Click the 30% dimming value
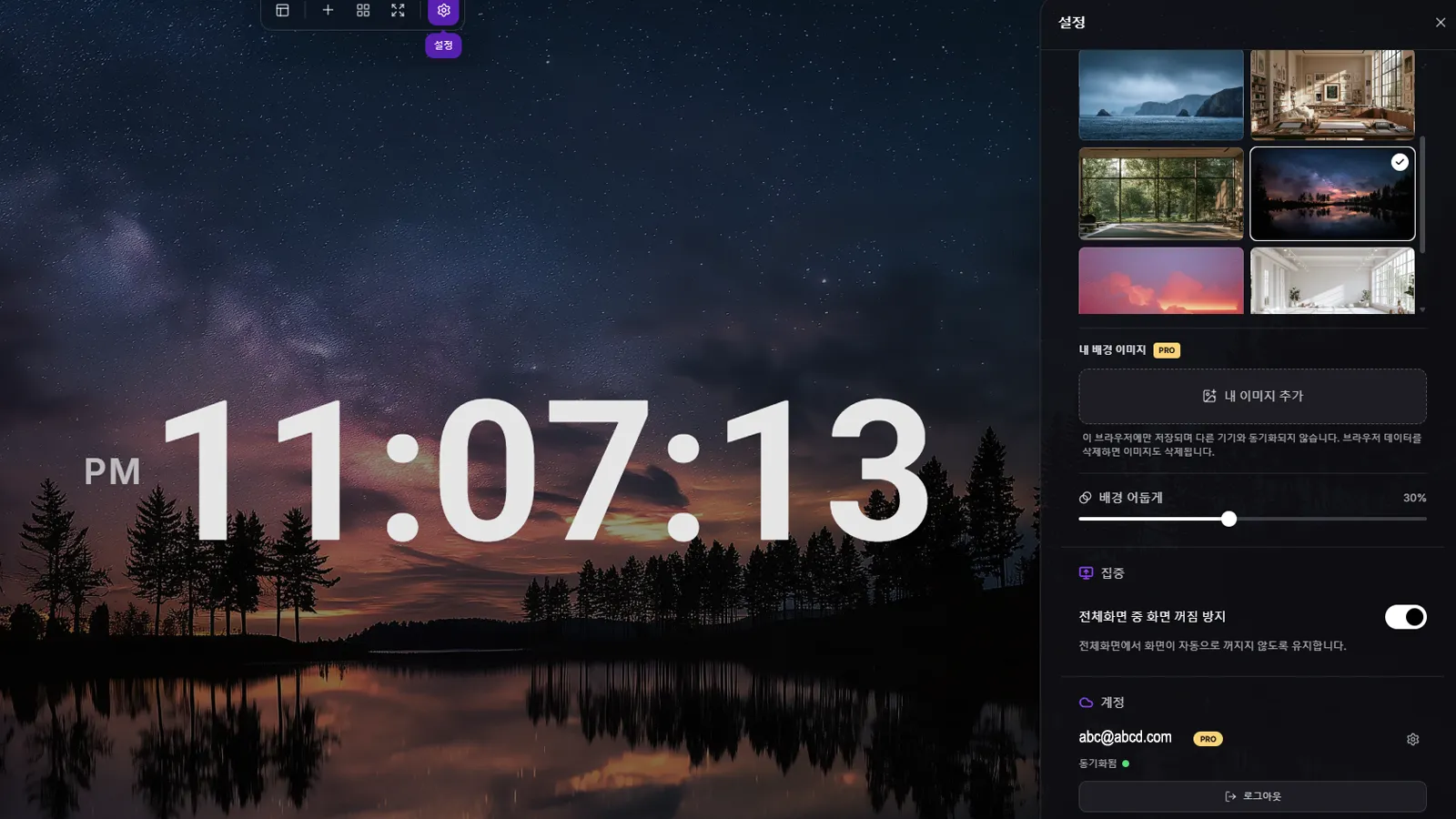1456x819 pixels. tap(1414, 498)
